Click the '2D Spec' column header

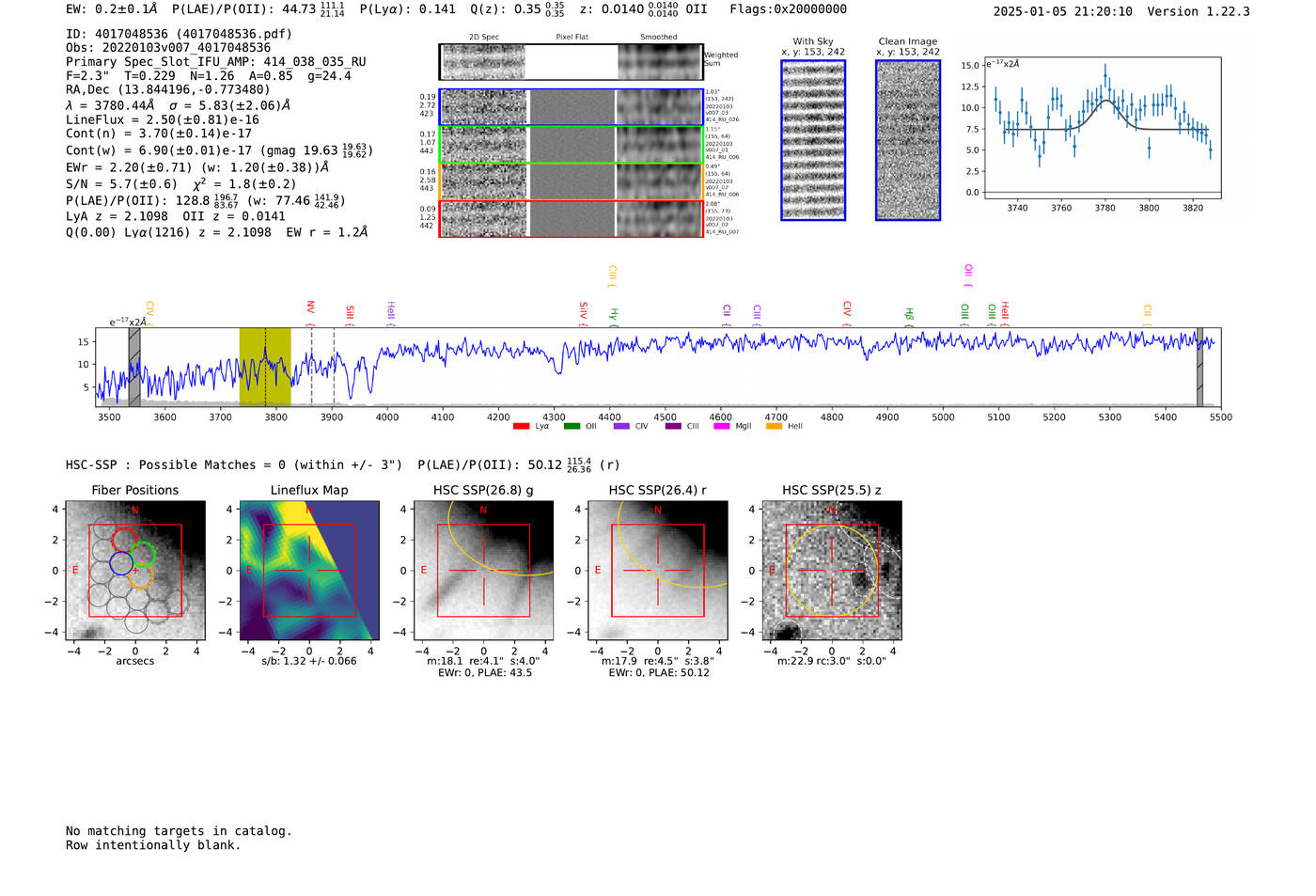click(x=484, y=38)
